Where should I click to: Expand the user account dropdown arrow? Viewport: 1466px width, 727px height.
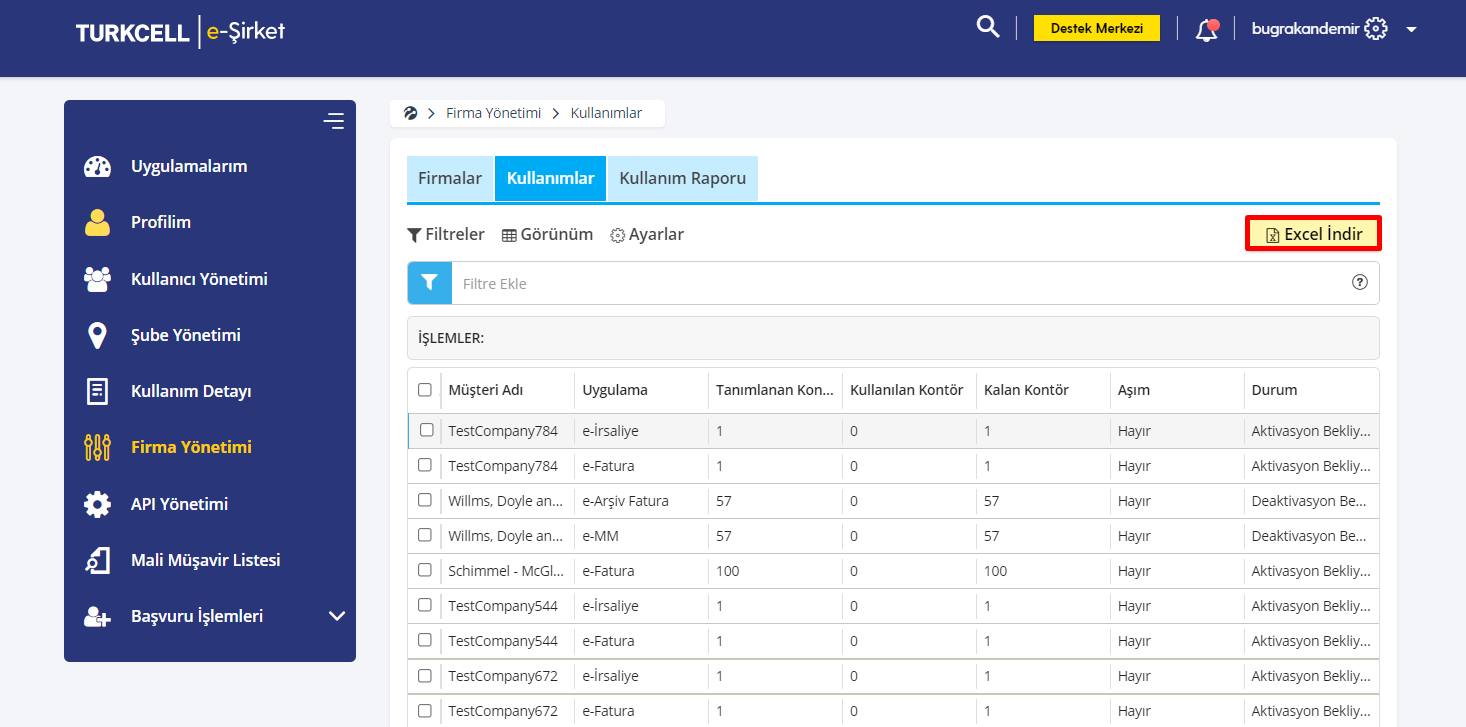[1411, 30]
